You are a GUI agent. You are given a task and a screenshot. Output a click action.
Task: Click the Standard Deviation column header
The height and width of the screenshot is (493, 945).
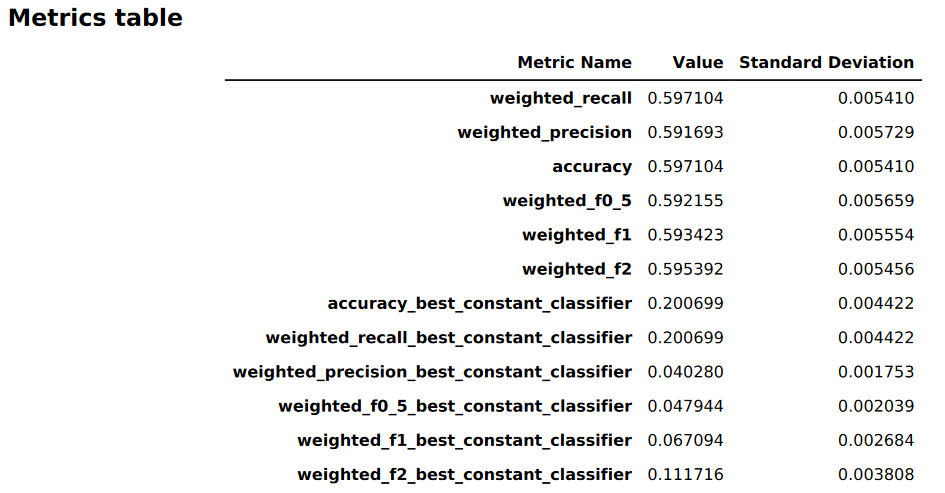click(x=826, y=62)
